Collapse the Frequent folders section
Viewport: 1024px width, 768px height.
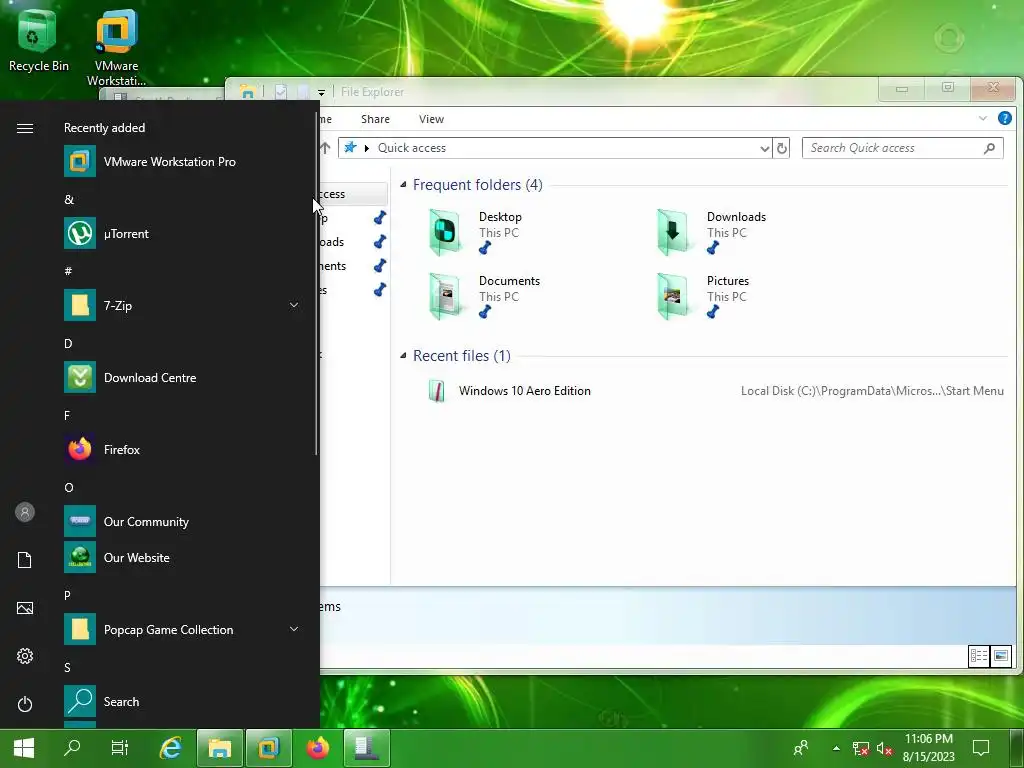tap(403, 185)
